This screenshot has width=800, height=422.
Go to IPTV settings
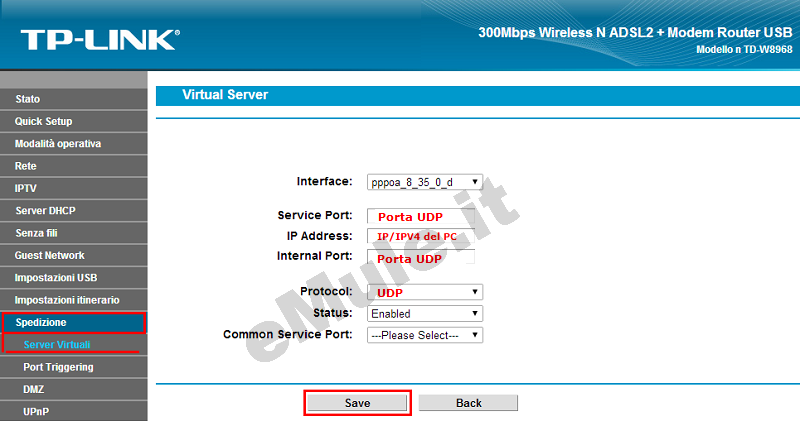click(73, 188)
